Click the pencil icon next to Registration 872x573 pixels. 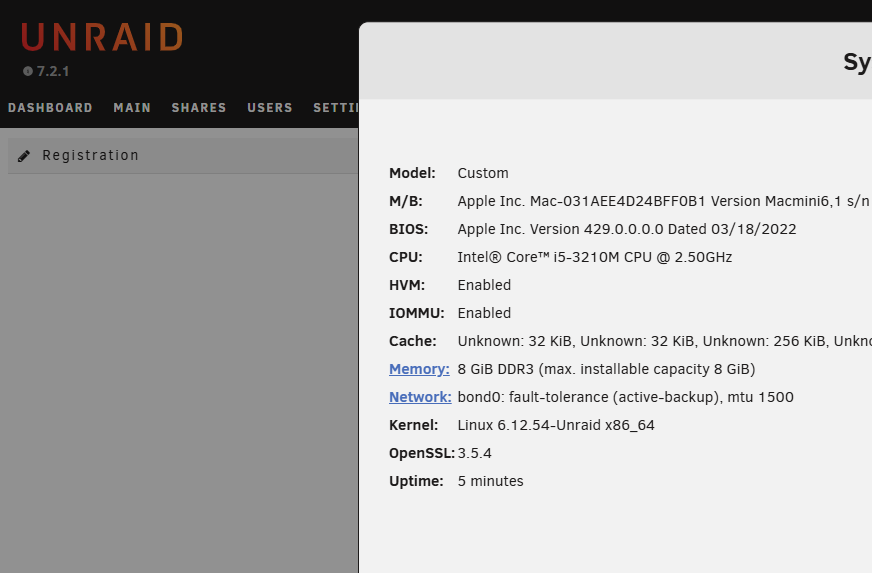24,156
